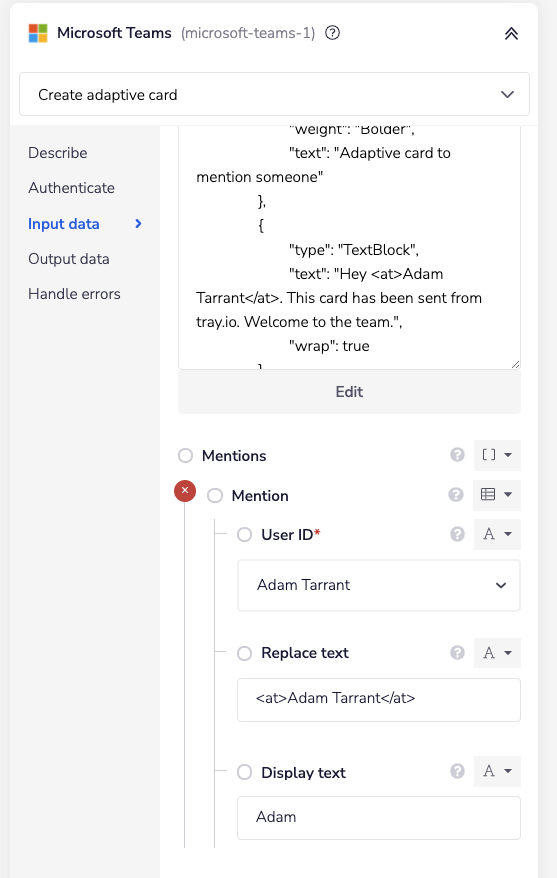Screen dimensions: 557x878
Task: Select the Mentions radio button
Action: pyautogui.click(x=185, y=456)
